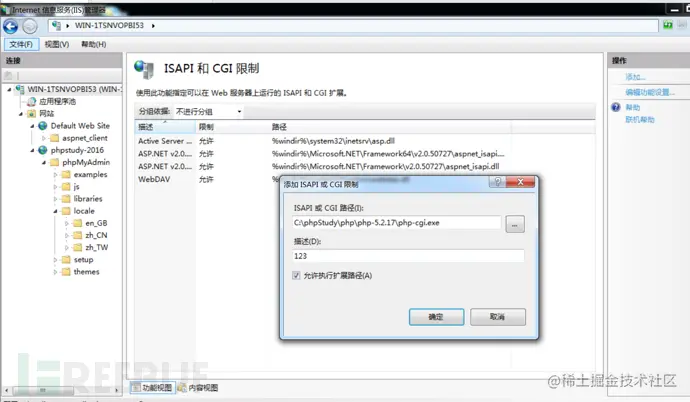Click the Help (帮助) link in actions pane

pyautogui.click(x=633, y=107)
